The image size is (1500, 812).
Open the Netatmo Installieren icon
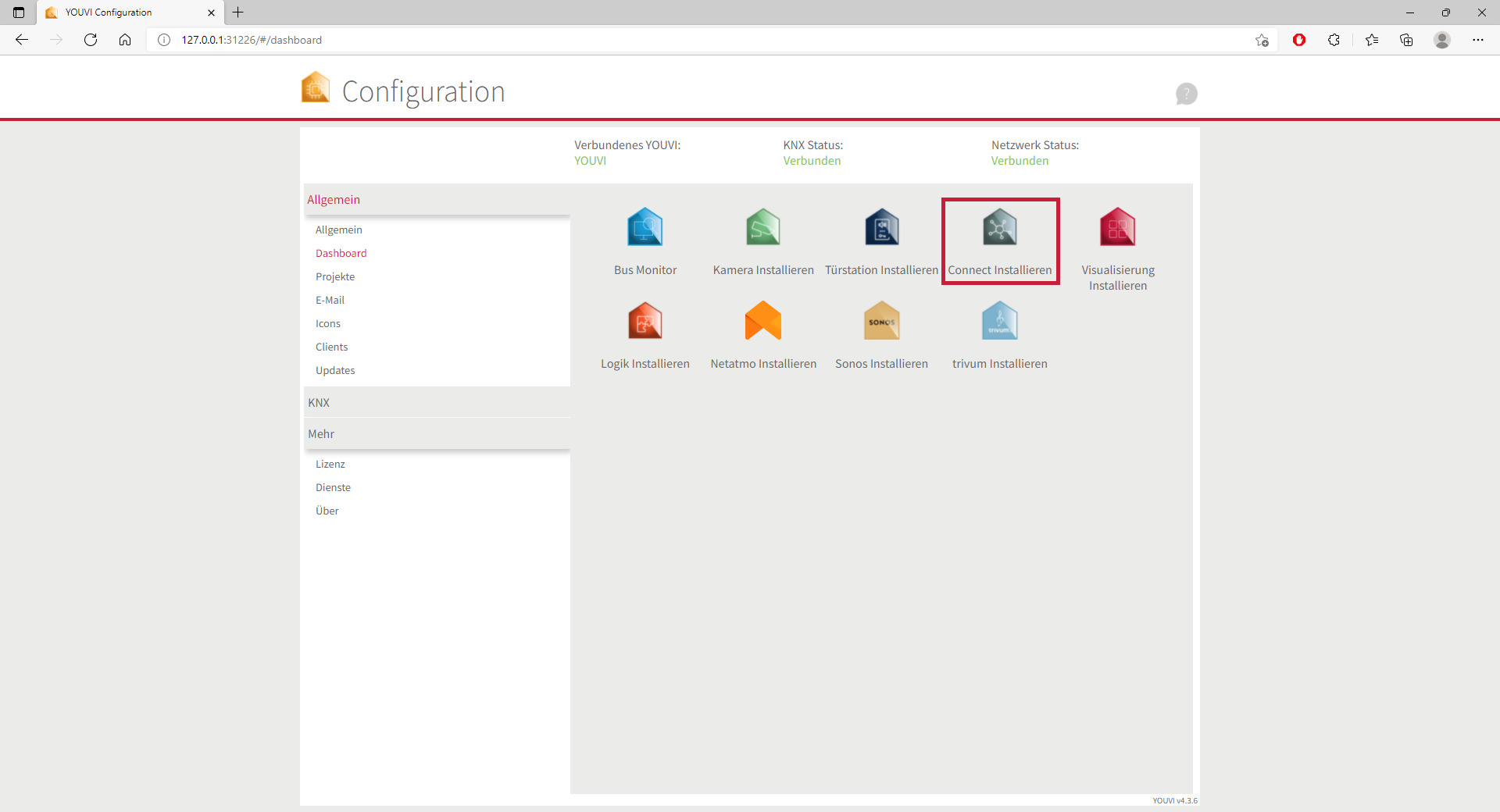tap(763, 321)
